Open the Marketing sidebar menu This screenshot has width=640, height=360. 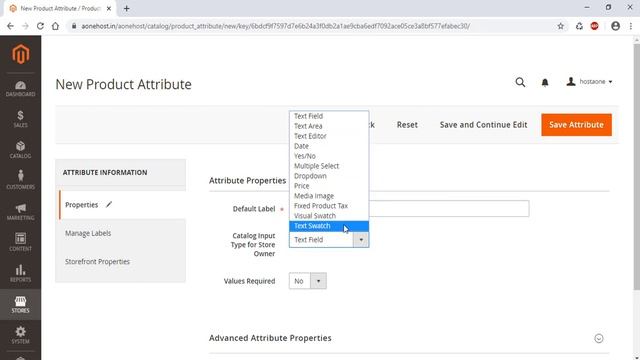[x=20, y=211]
